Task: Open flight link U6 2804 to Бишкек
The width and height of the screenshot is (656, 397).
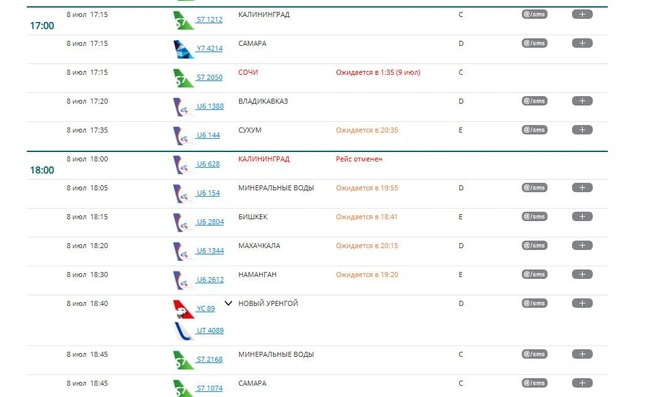Action: click(210, 222)
